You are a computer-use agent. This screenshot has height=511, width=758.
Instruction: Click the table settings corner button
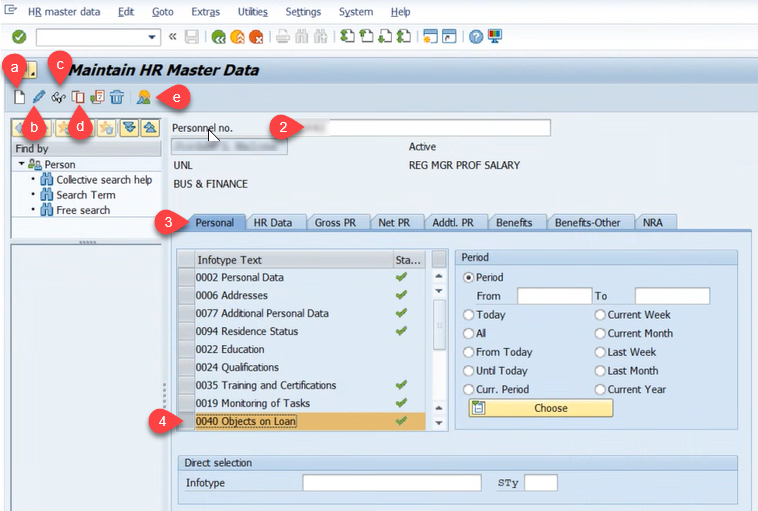pos(439,259)
